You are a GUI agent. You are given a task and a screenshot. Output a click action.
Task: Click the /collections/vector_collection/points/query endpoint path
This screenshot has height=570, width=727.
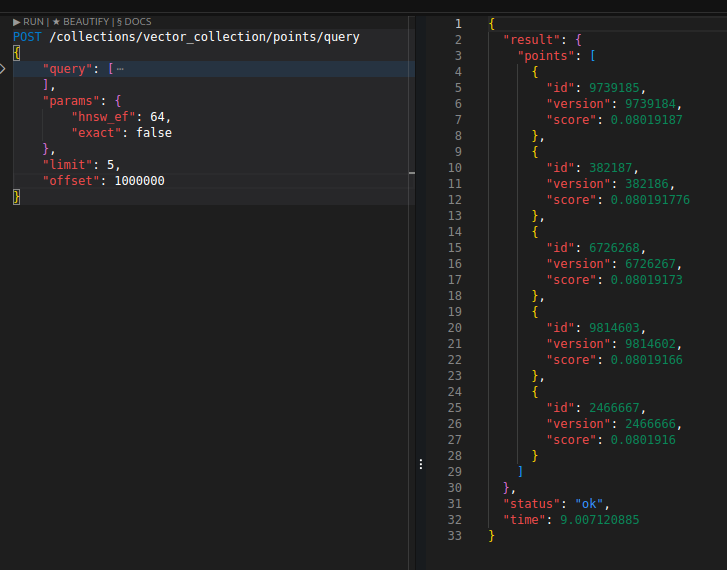coord(204,37)
